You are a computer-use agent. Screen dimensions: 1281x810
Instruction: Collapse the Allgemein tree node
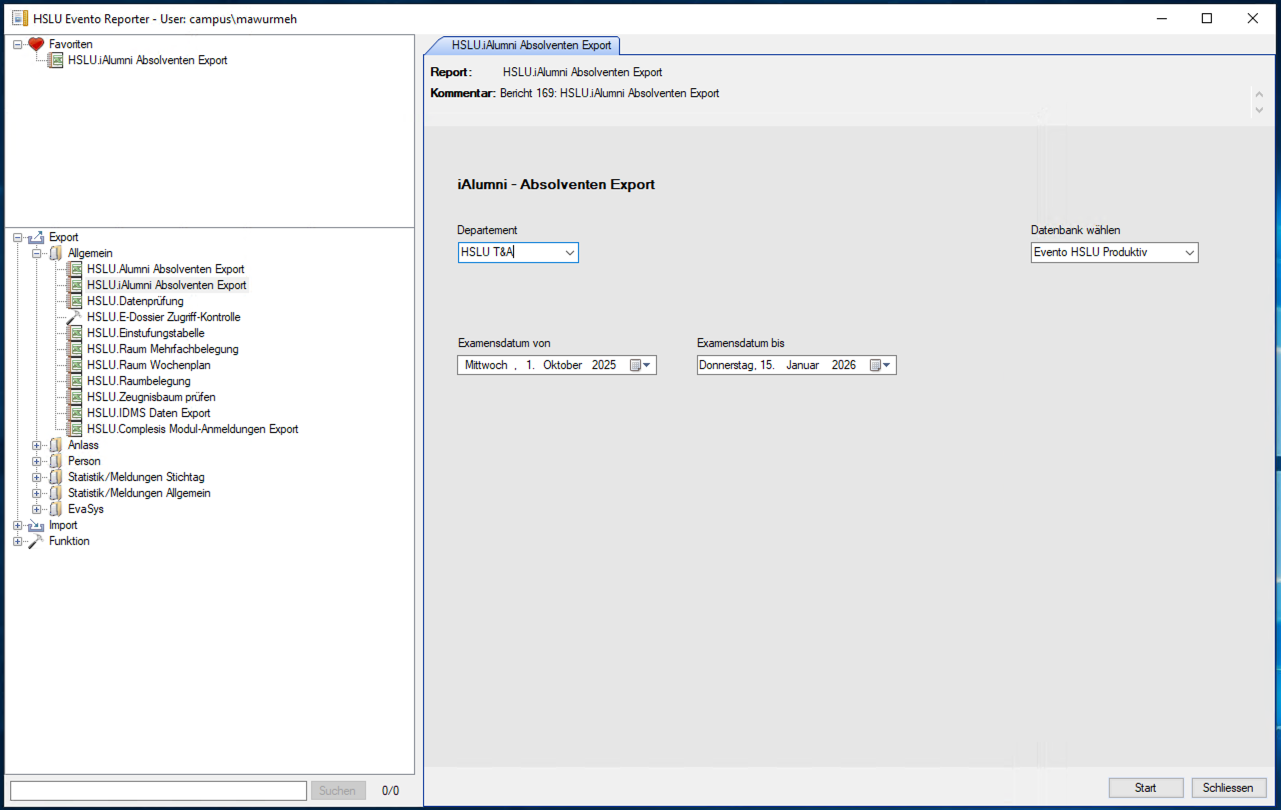point(37,253)
